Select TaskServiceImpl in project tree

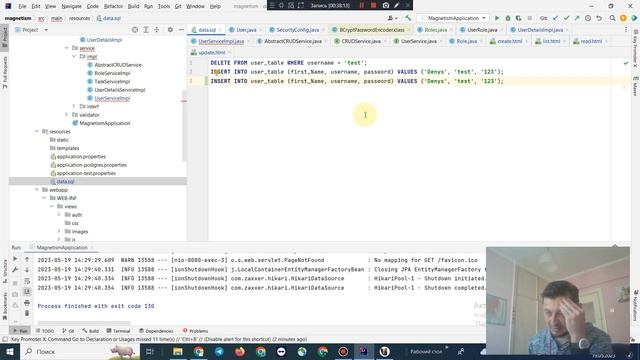tap(112, 82)
